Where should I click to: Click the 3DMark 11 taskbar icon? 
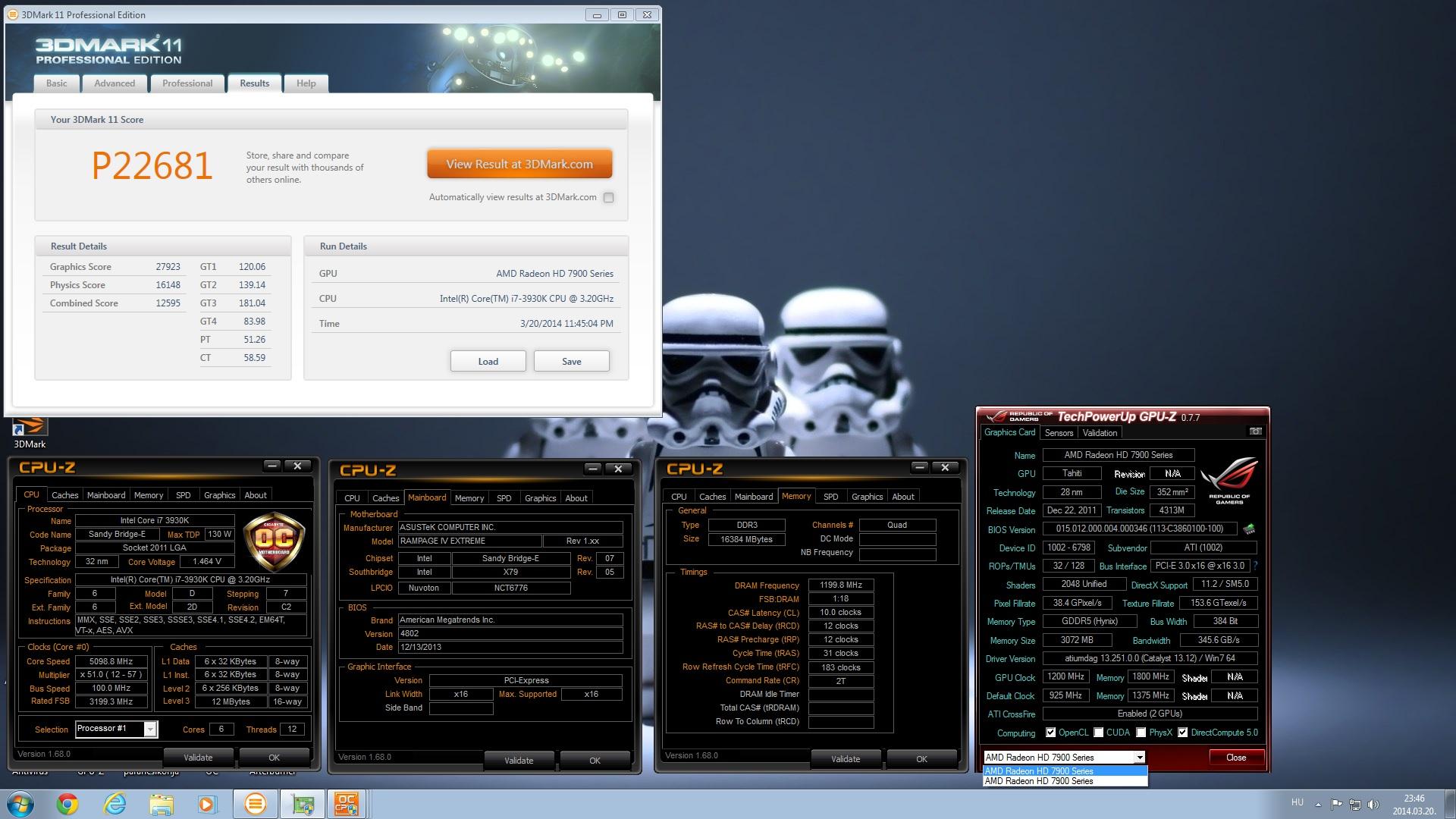click(x=256, y=804)
